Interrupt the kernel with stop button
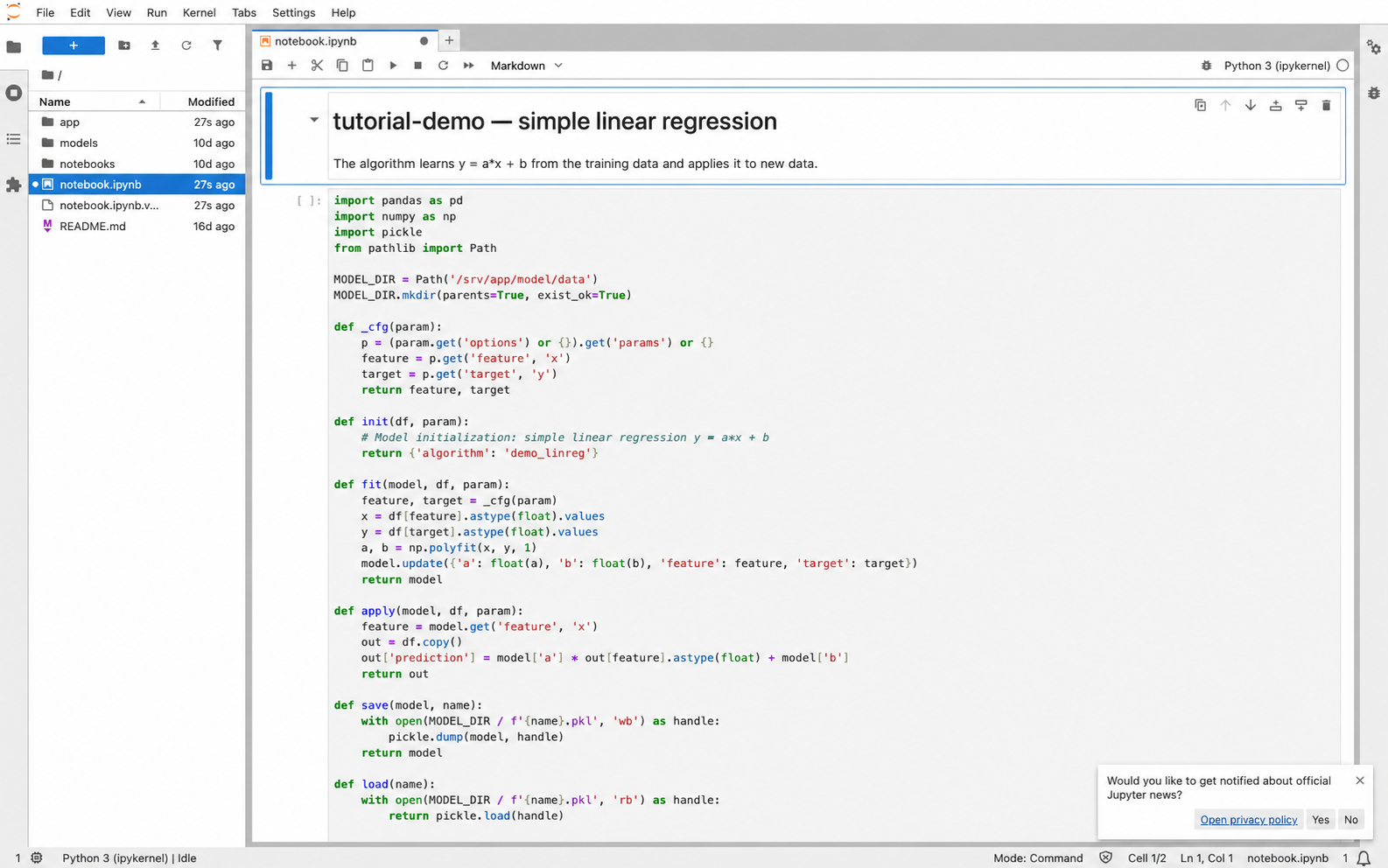The image size is (1388, 868). [x=418, y=66]
